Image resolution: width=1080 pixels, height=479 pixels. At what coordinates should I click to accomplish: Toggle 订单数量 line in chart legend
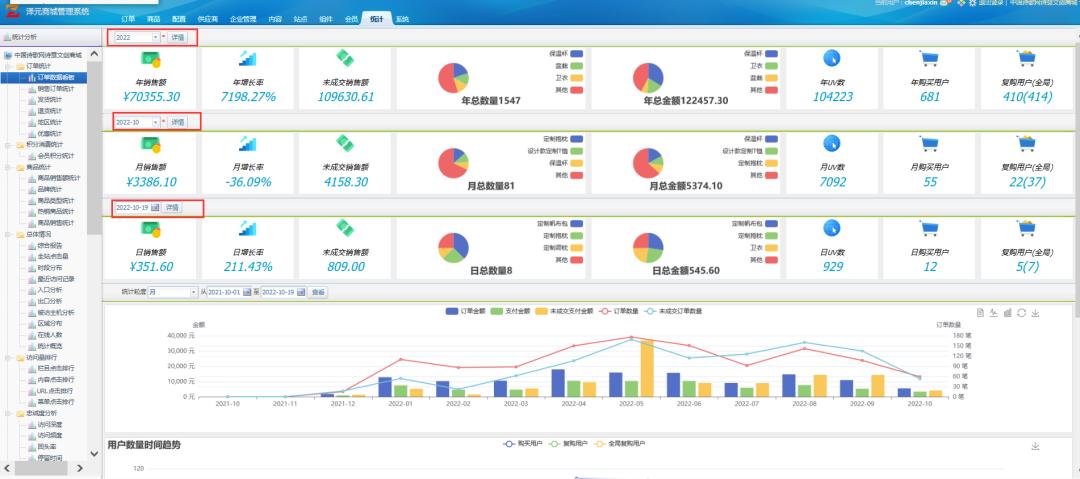[621, 312]
